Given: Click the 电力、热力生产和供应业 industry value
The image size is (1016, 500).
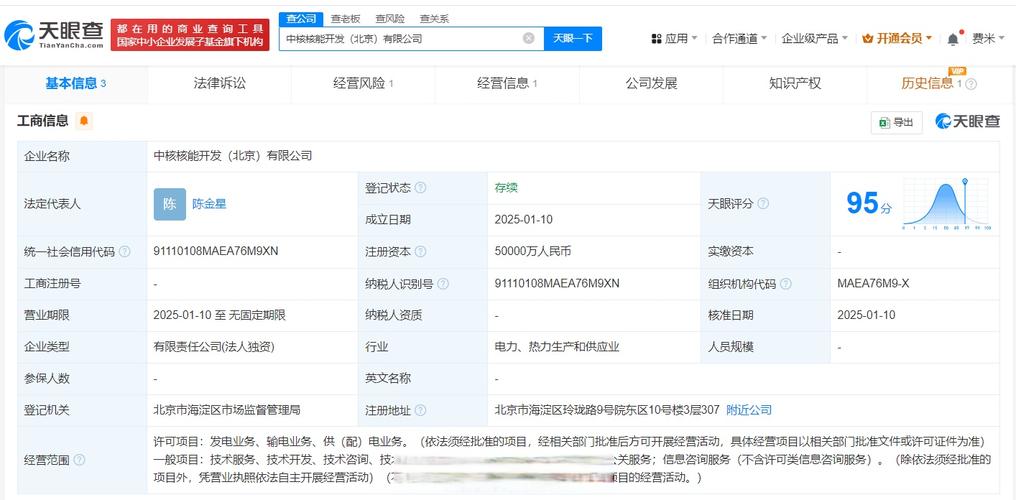Looking at the screenshot, I should 557,347.
